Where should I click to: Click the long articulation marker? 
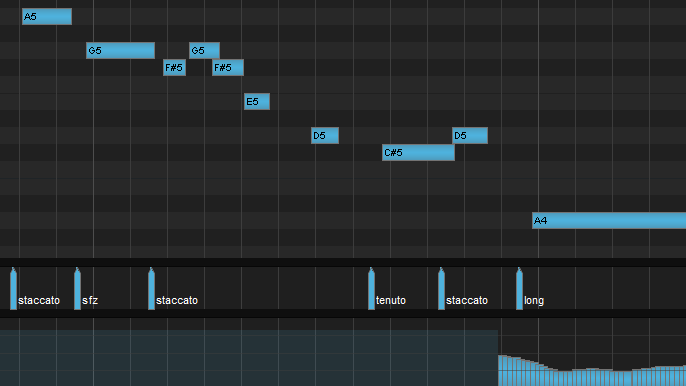(x=519, y=289)
